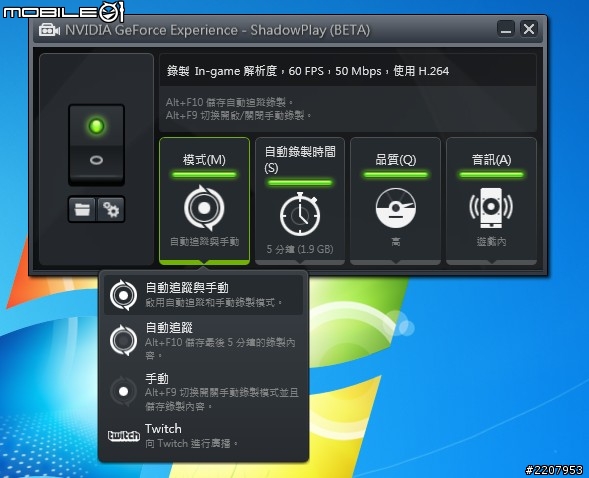Open the 自動錄製時間(S) panel

(x=300, y=201)
